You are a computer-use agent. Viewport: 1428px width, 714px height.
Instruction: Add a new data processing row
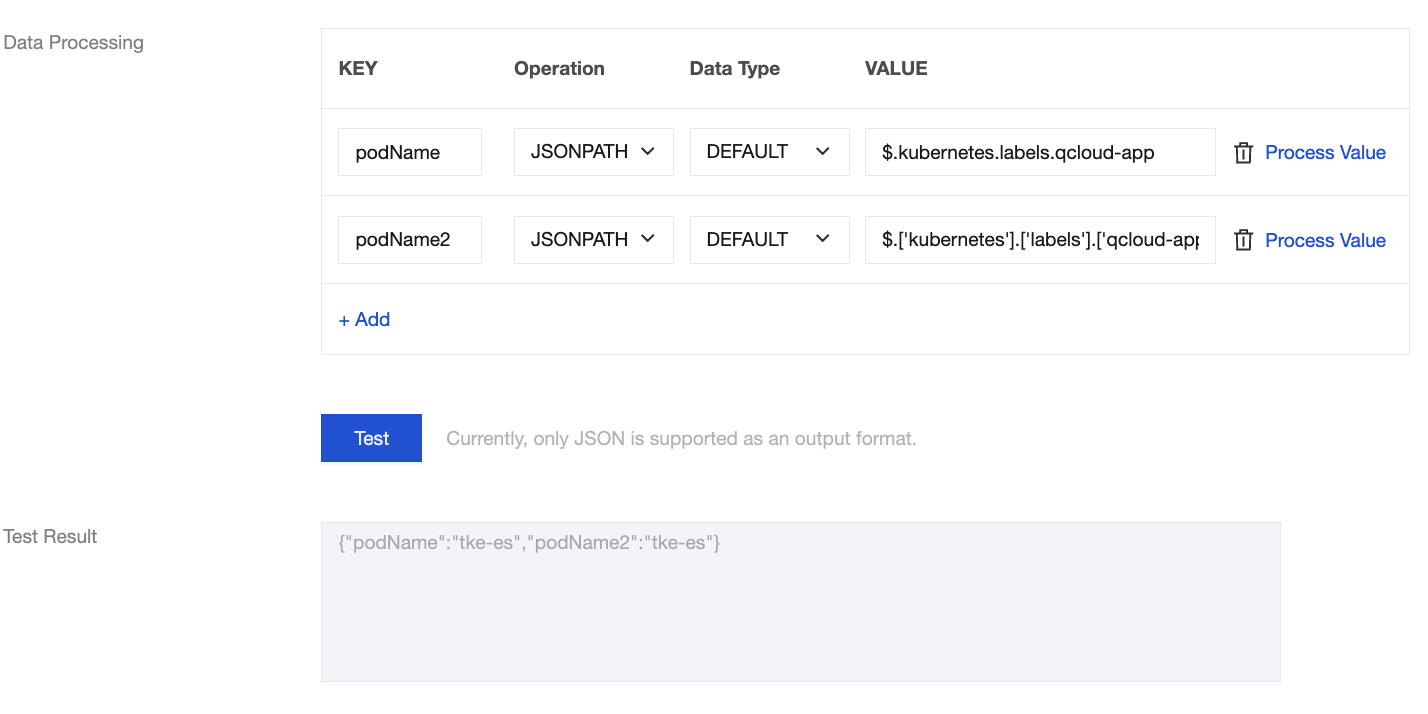364,320
